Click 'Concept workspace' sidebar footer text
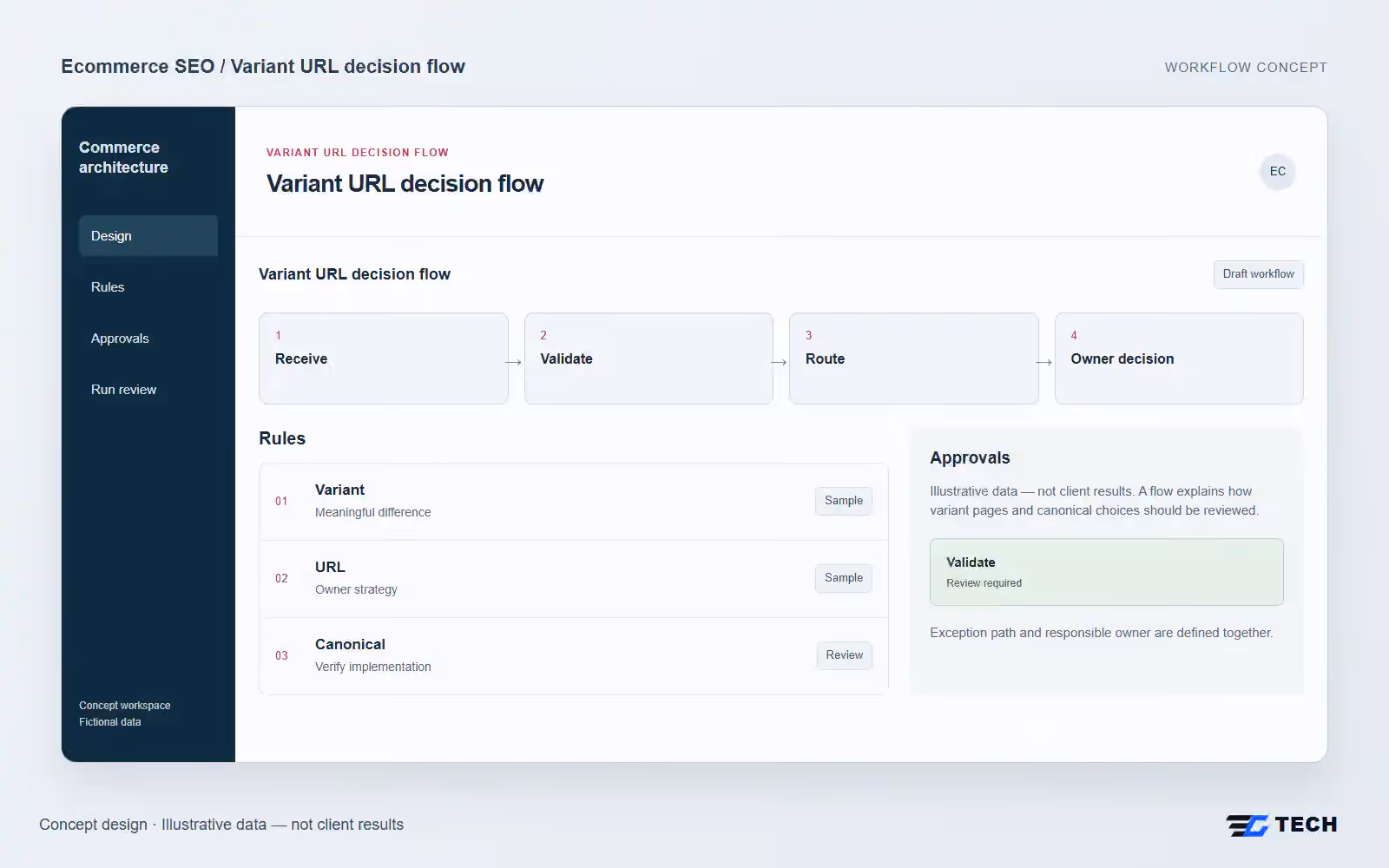 125,706
